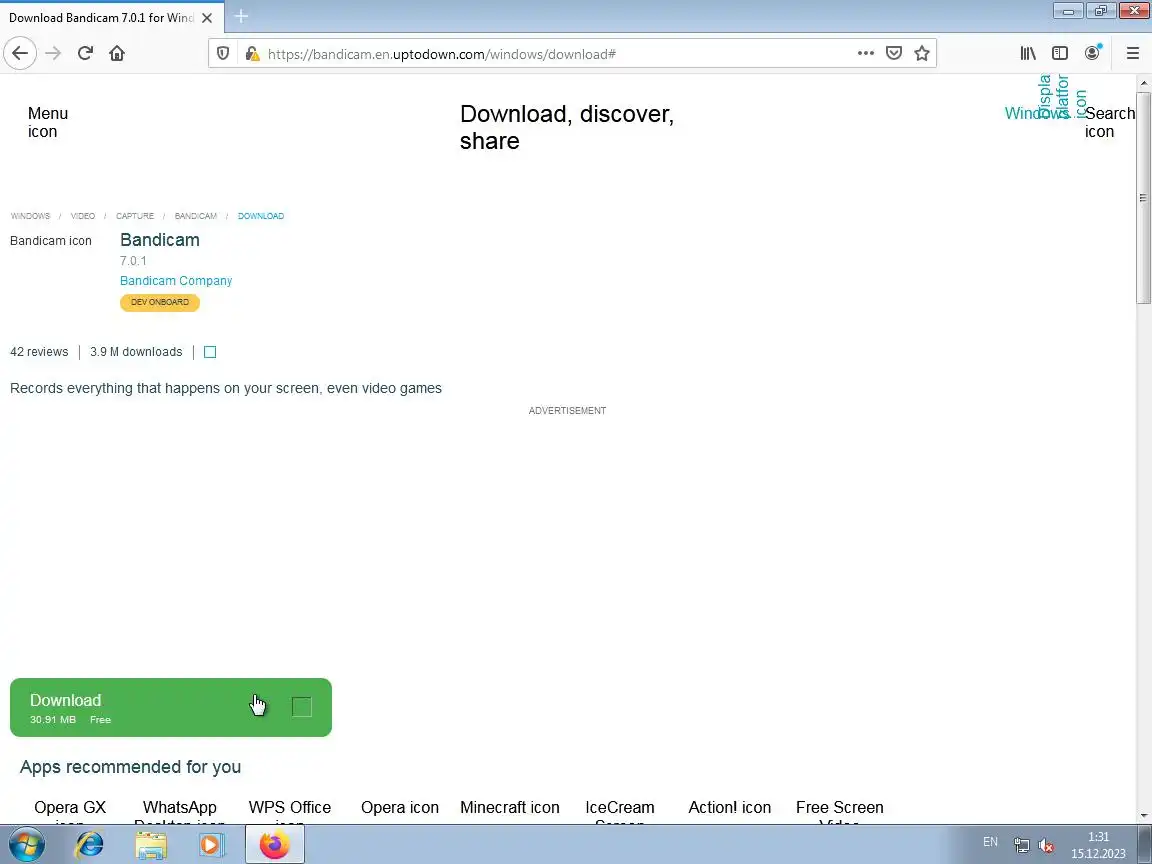Open the taskbar clock and date
This screenshot has width=1152, height=864.
[x=1098, y=845]
